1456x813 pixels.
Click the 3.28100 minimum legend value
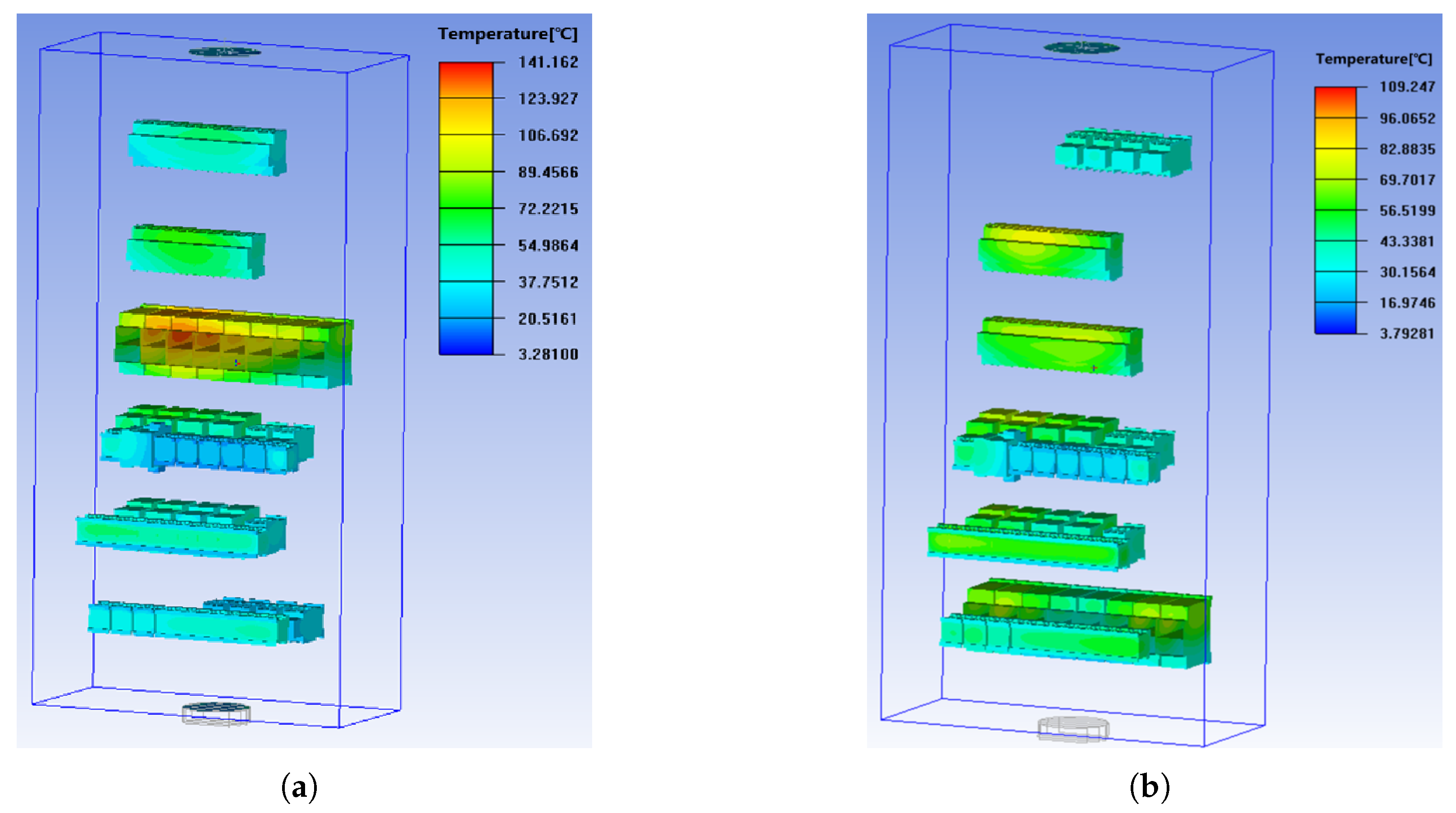(x=548, y=354)
